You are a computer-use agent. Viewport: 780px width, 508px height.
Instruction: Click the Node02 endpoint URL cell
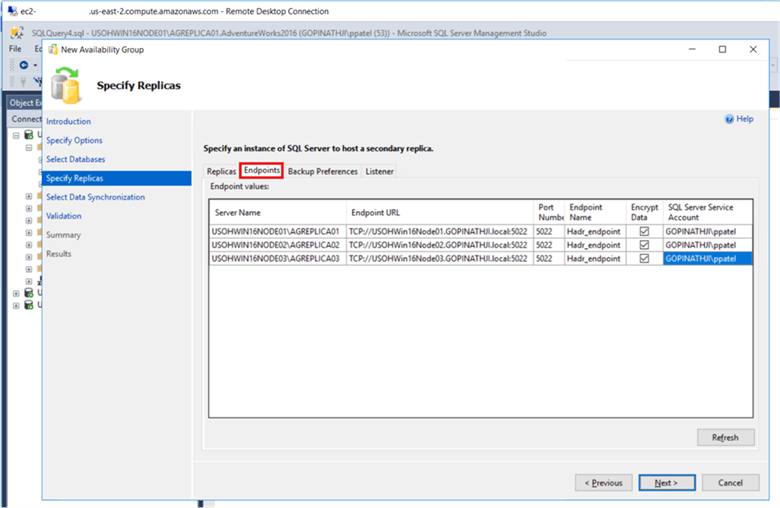click(x=440, y=245)
